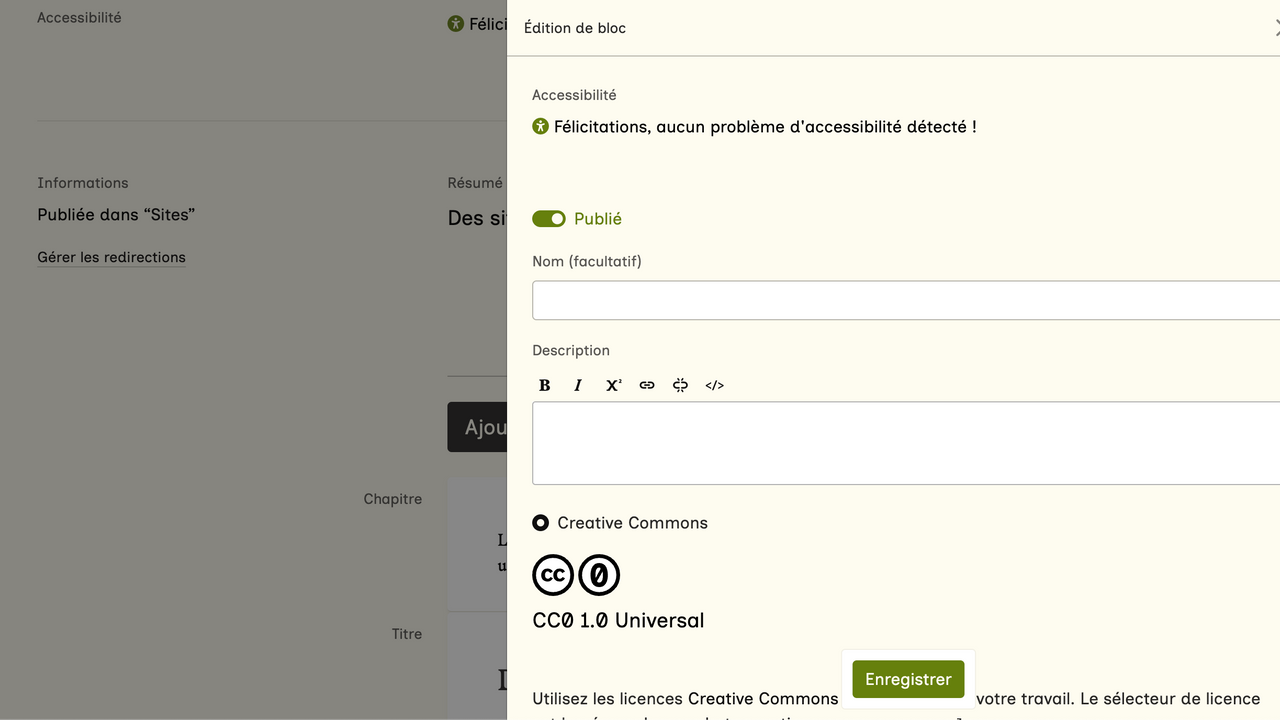Click the green accessibility icon in panel
Viewport: 1280px width, 720px height.
(x=541, y=126)
